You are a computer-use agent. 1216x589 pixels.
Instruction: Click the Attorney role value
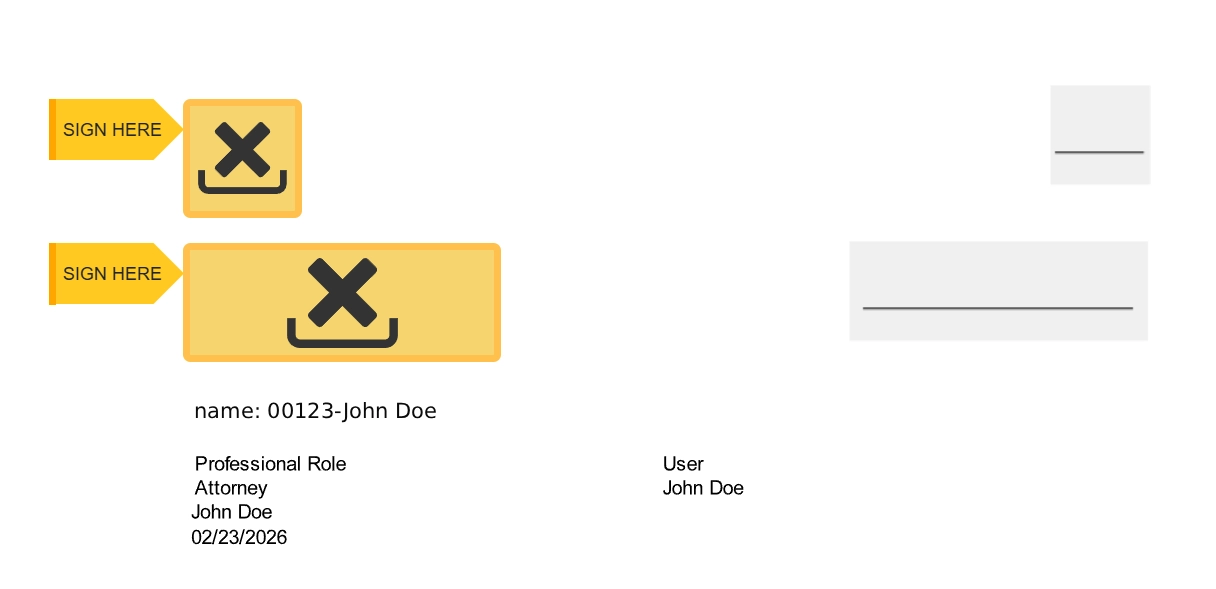231,488
